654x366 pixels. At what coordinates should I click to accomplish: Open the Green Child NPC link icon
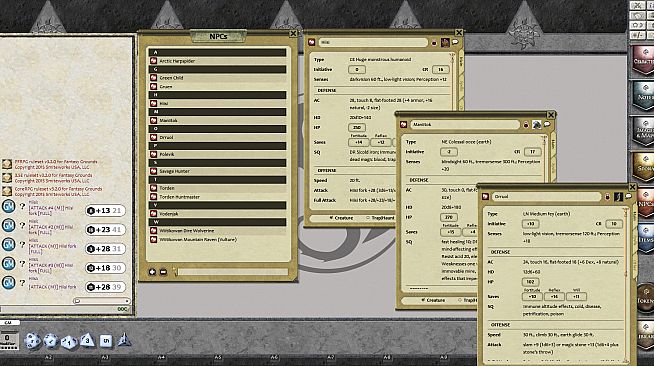tap(153, 78)
